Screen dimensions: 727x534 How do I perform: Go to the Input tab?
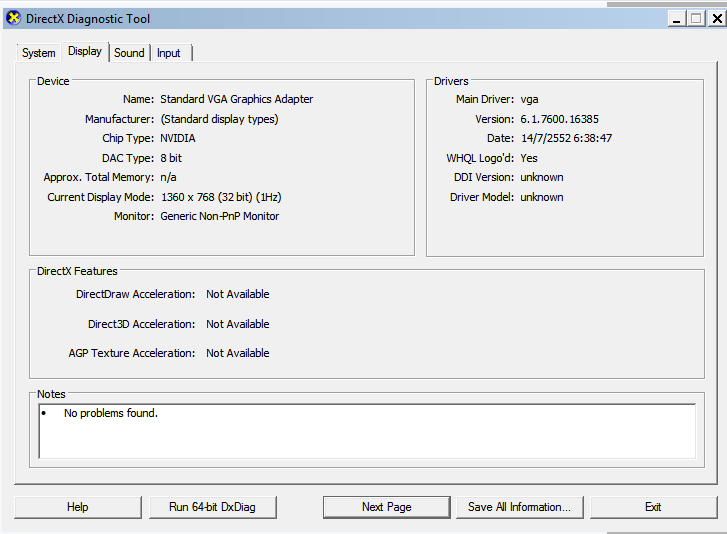coord(169,53)
